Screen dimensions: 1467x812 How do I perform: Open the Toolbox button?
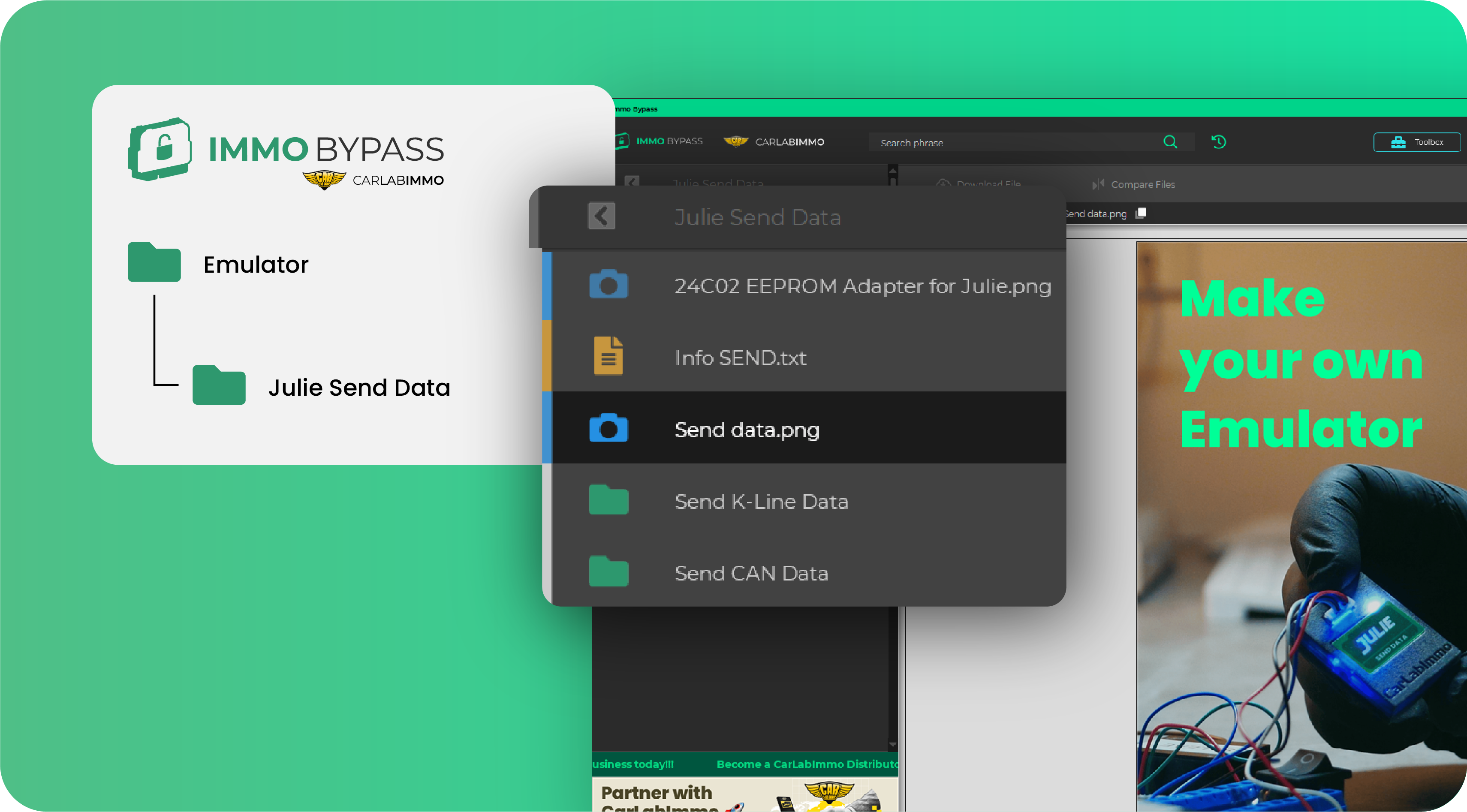pyautogui.click(x=1417, y=142)
